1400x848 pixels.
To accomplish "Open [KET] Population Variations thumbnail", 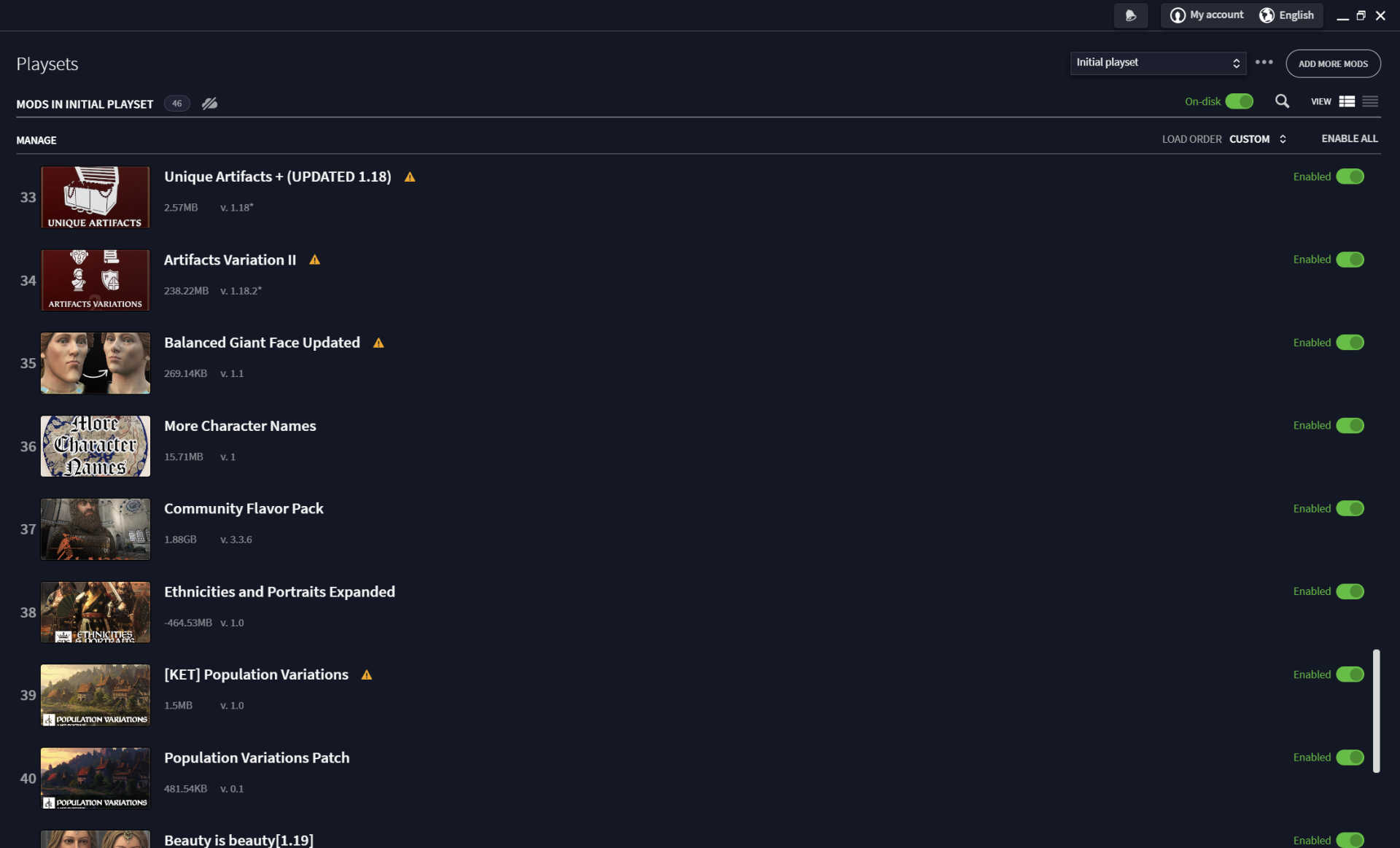I will point(96,696).
